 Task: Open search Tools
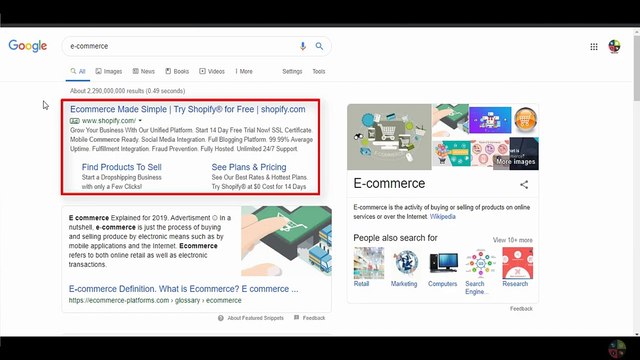pos(319,71)
